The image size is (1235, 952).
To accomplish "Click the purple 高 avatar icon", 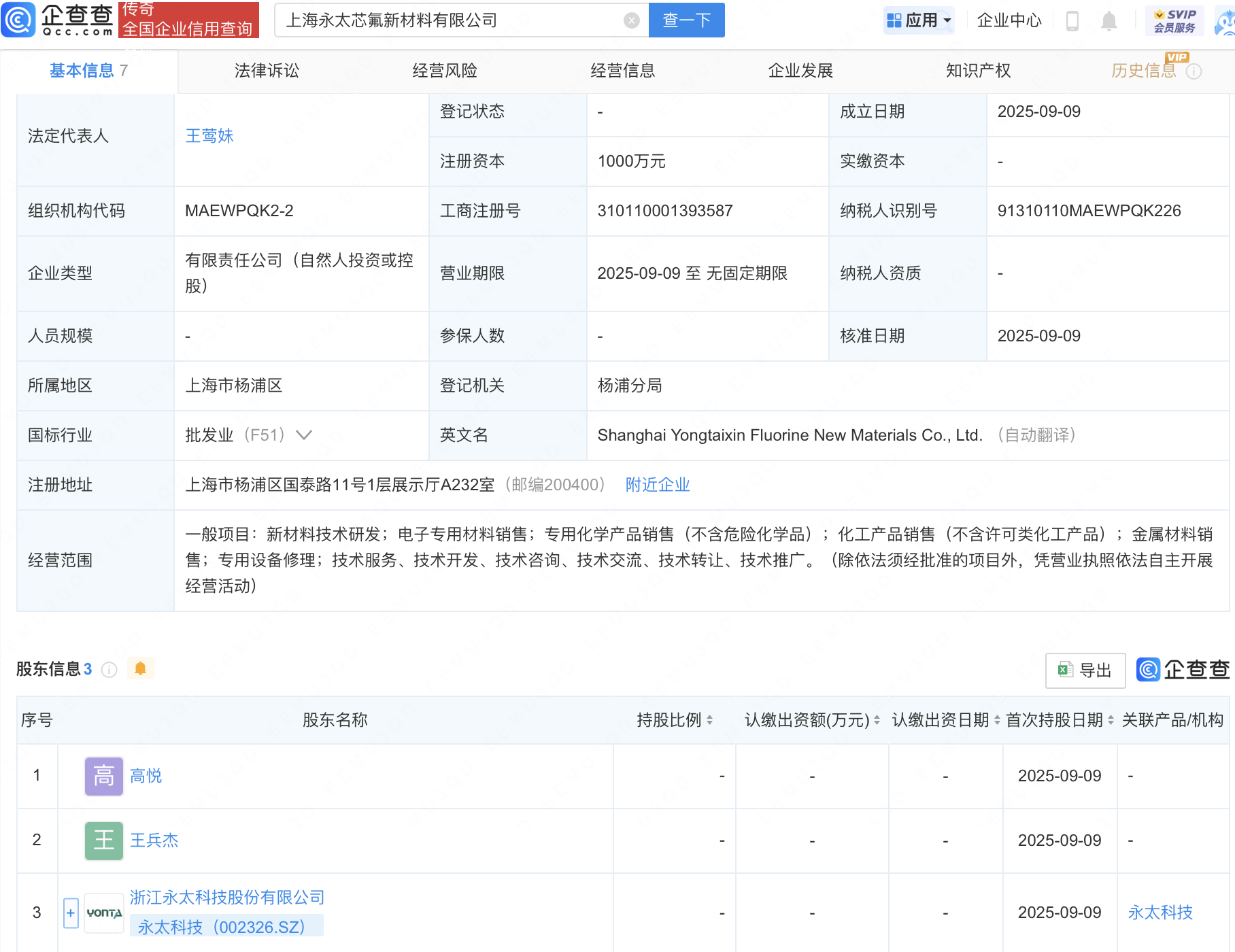I will (x=104, y=776).
